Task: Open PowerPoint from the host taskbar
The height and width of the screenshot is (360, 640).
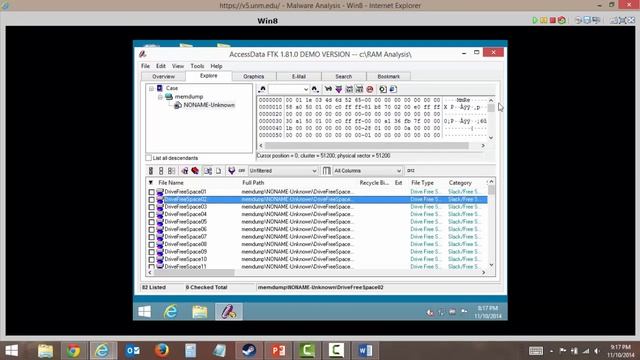Action: point(278,351)
